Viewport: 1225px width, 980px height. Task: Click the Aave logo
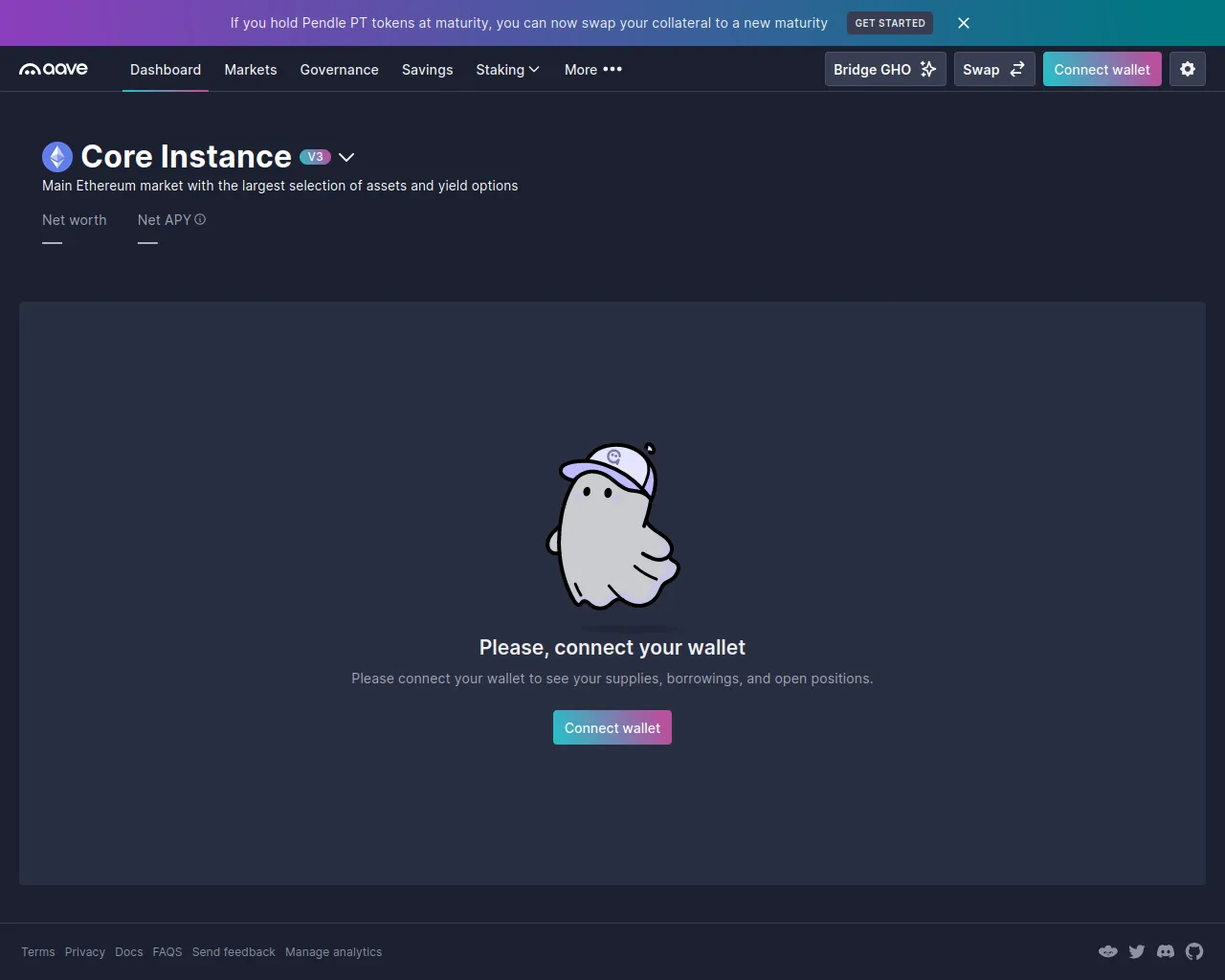[54, 69]
